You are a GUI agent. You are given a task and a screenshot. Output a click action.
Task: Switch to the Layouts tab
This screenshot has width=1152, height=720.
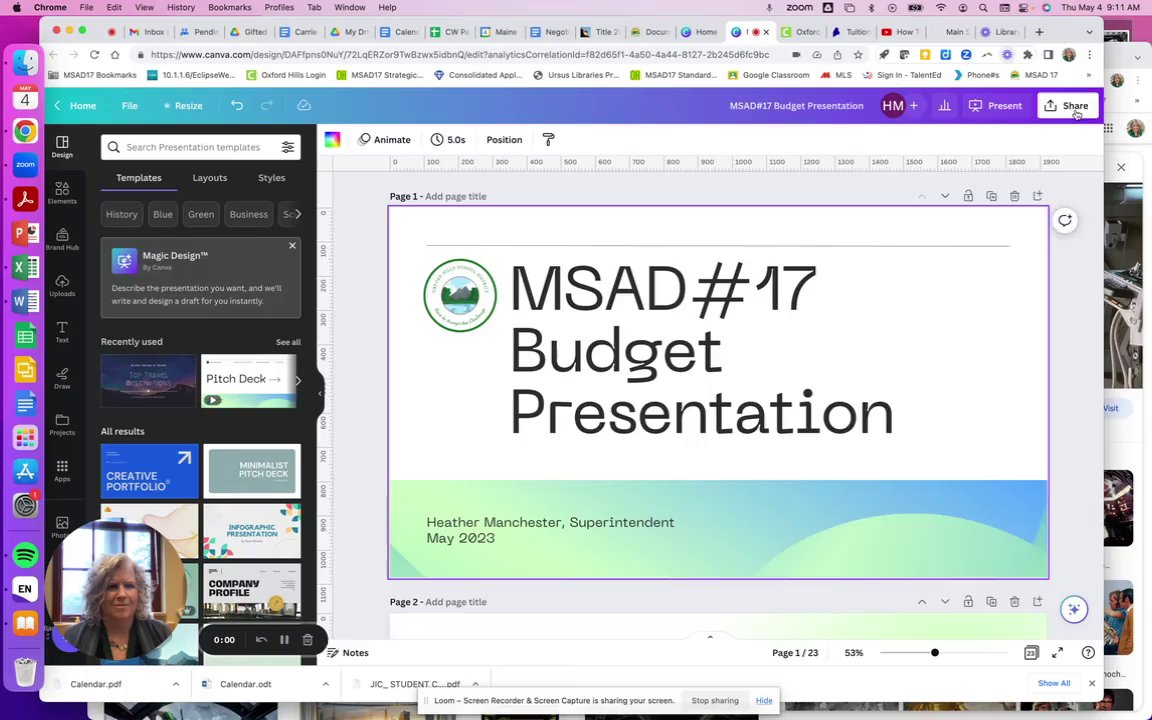click(209, 178)
